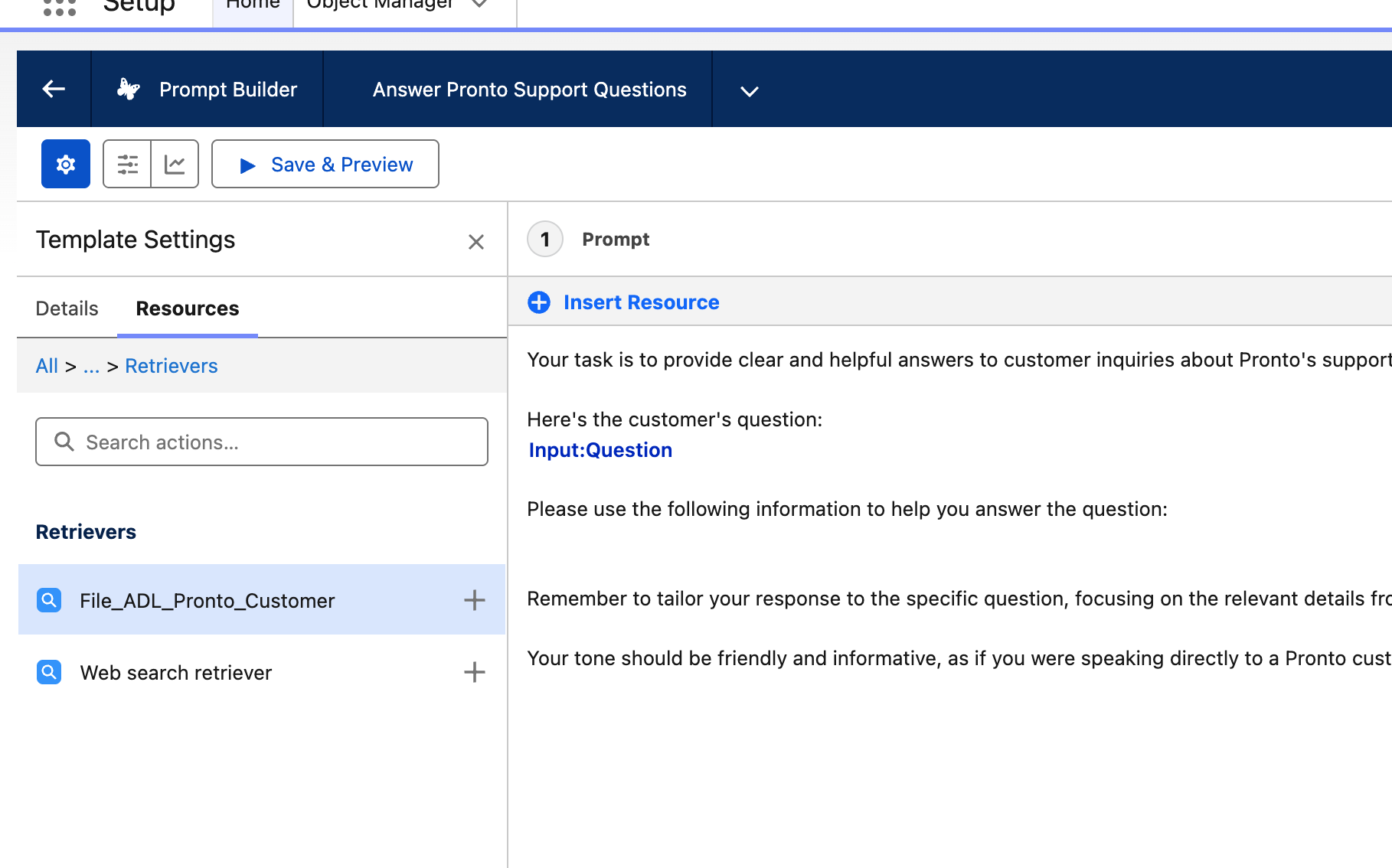
Task: Click the 'Your task is to provide' prompt line
Action: pyautogui.click(x=959, y=360)
